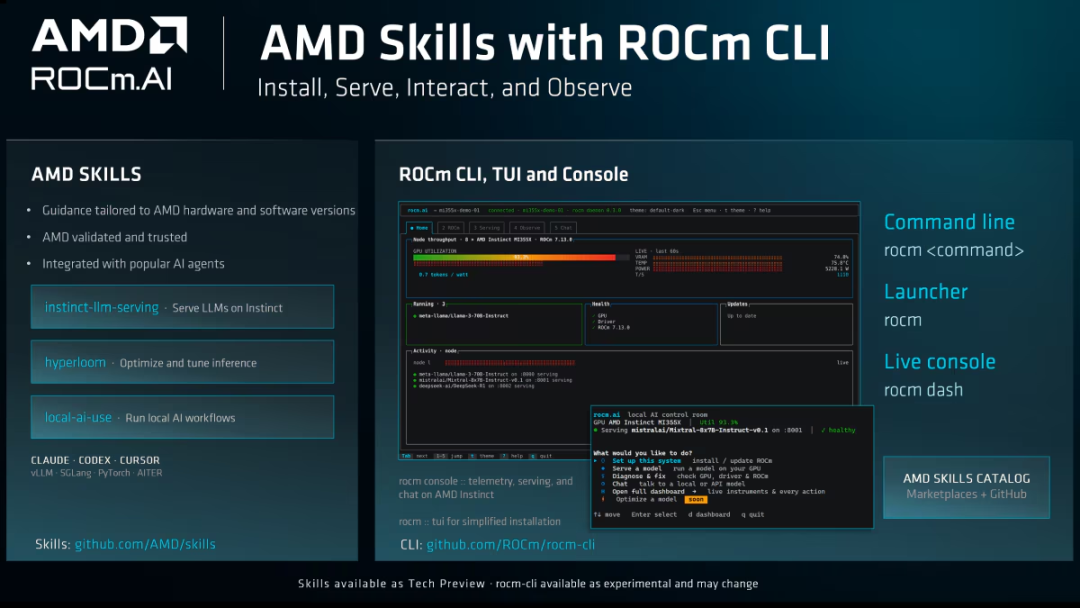This screenshot has height=608, width=1080.
Task: Click the AMD SKILLS CATALOG button
Action: click(x=966, y=487)
